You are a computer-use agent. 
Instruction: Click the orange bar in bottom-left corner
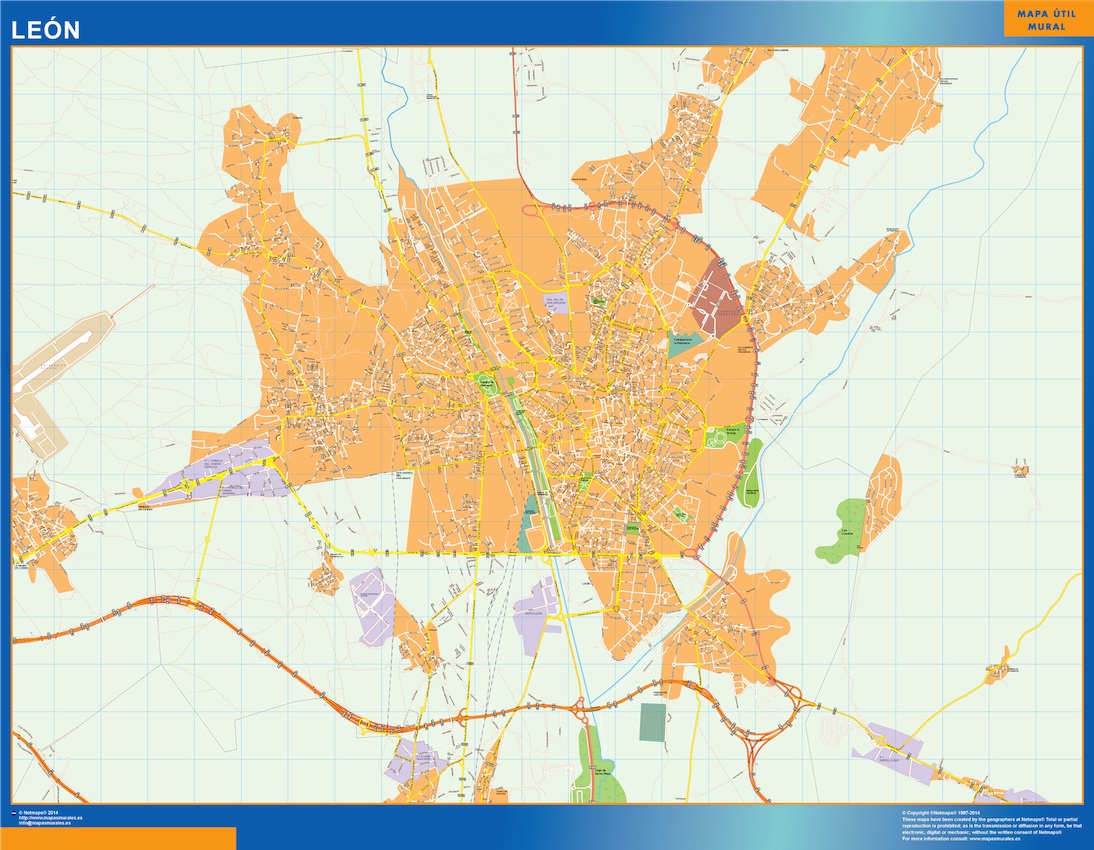118,838
